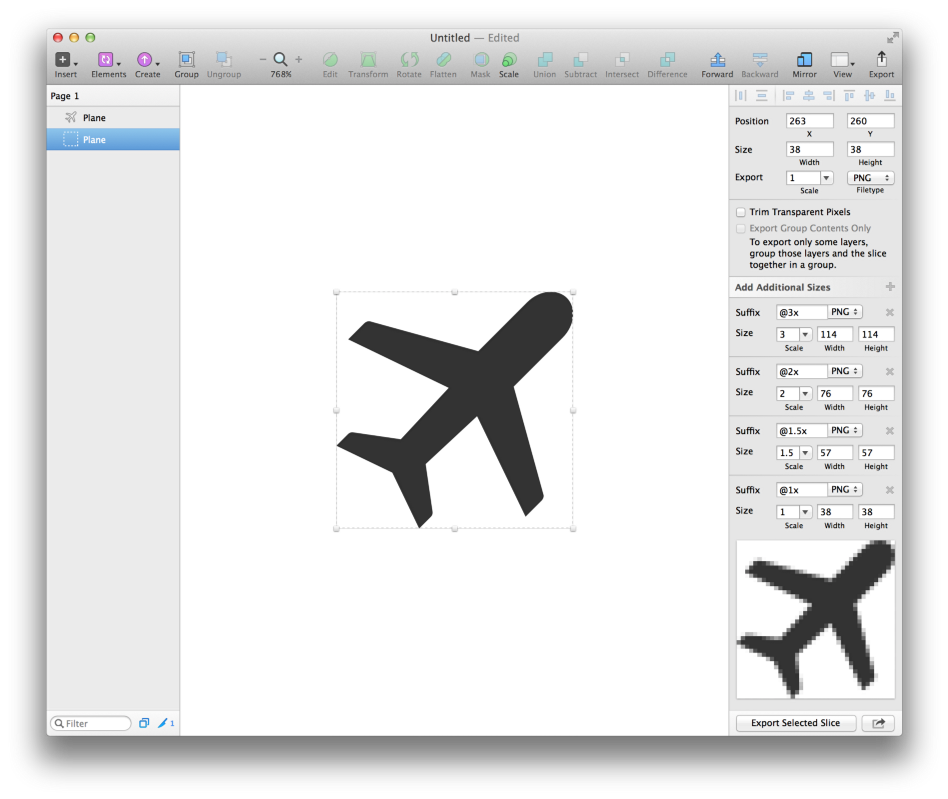Align layers to top edge

pos(849,95)
